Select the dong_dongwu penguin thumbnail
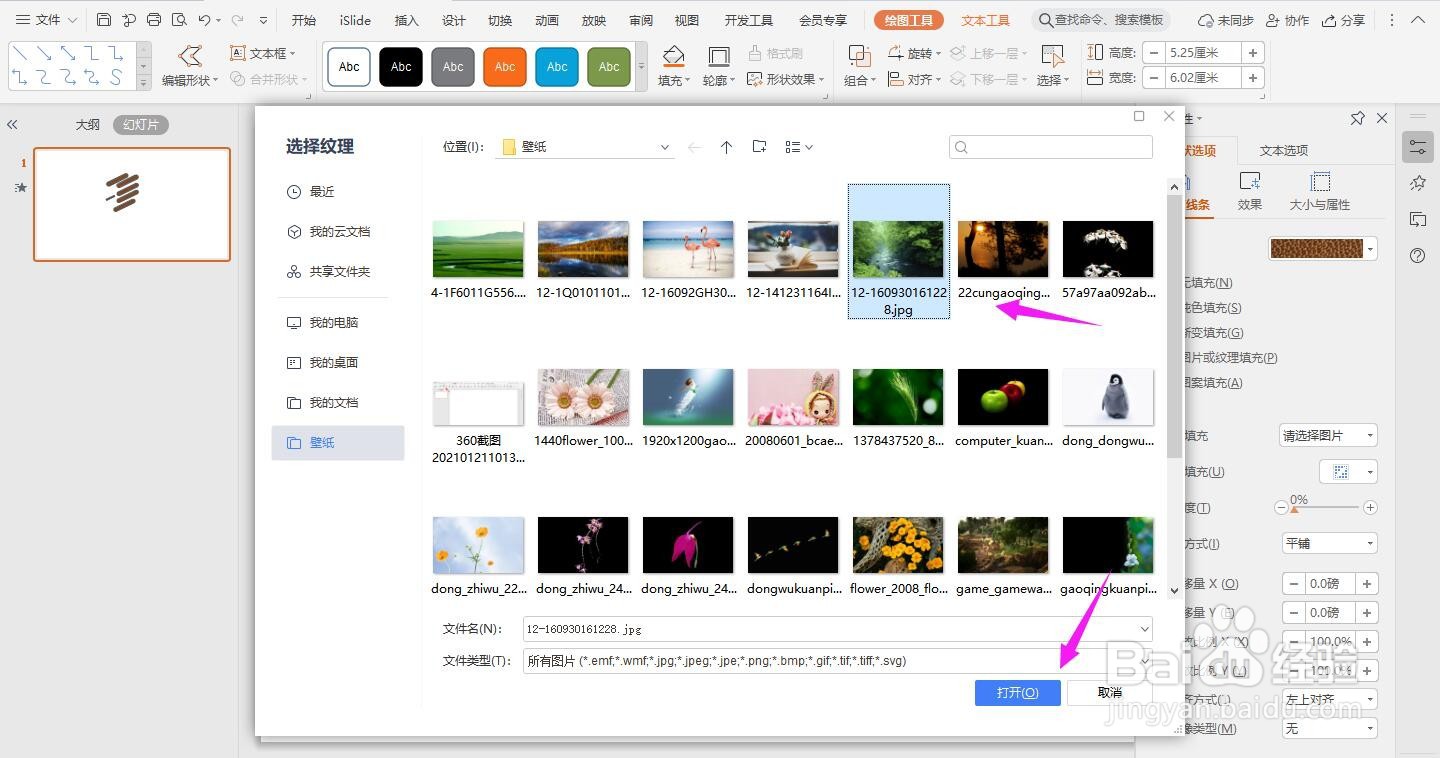The height and width of the screenshot is (758, 1440). (1108, 397)
